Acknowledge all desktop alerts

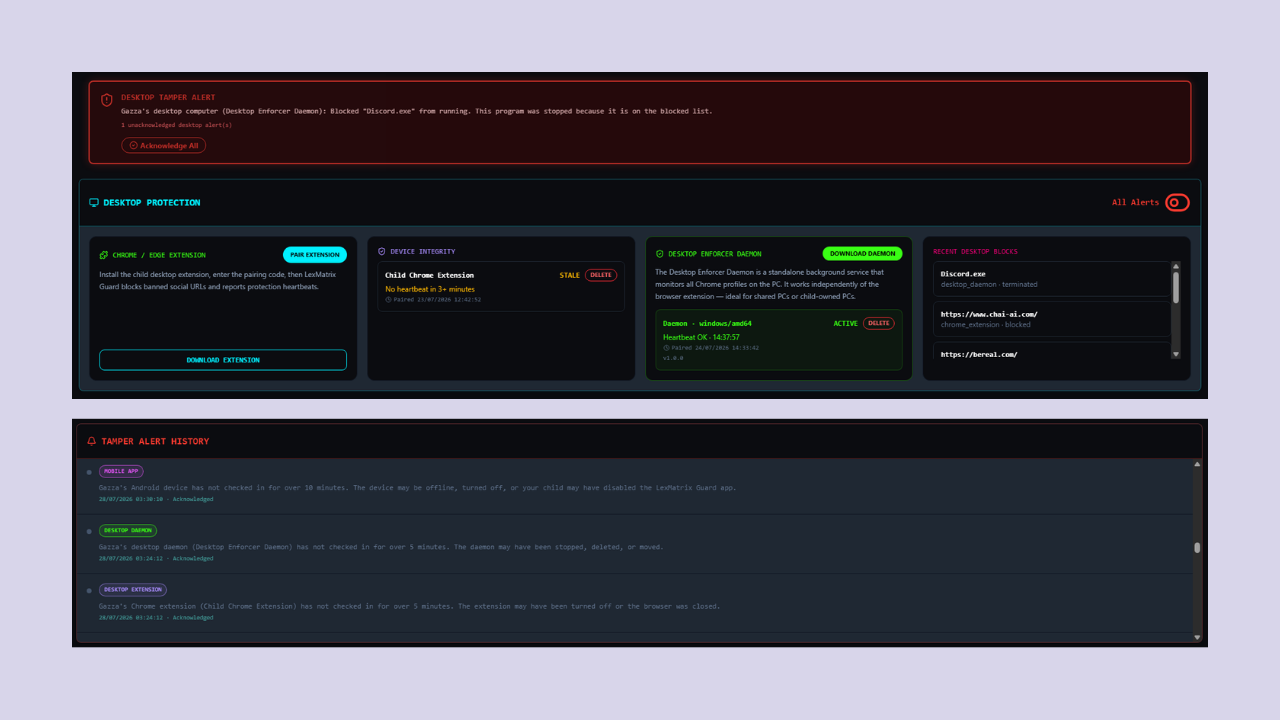[x=164, y=145]
